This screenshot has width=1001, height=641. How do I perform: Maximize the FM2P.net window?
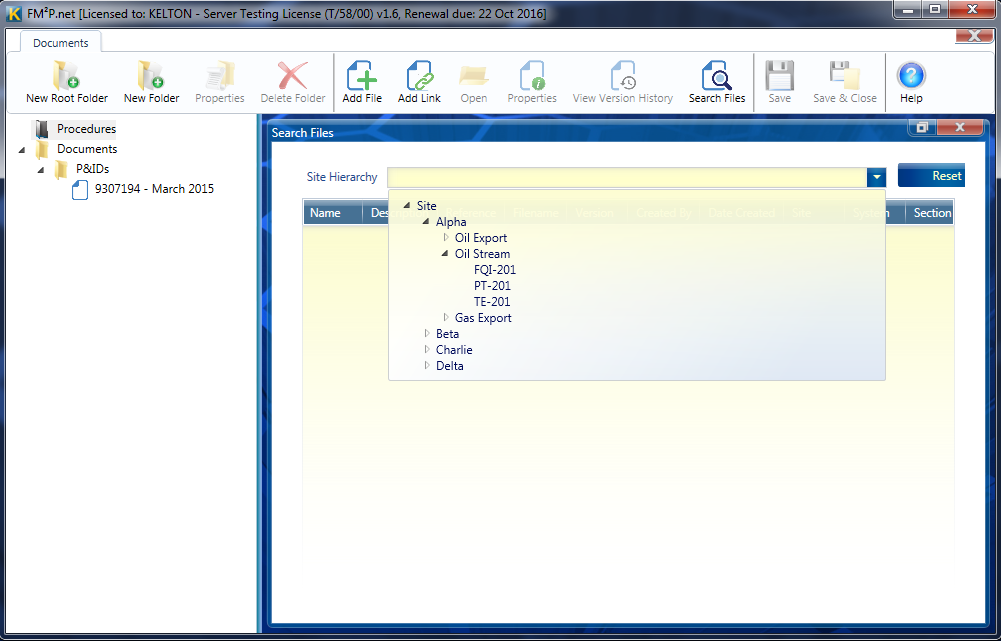(935, 10)
